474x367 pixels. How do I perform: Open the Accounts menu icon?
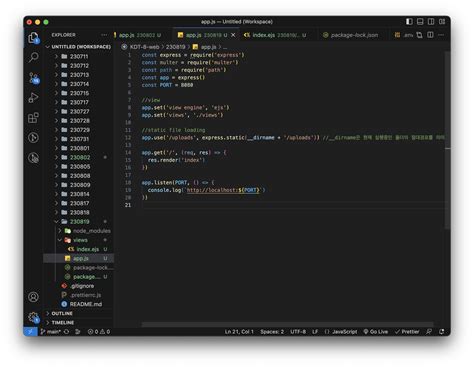(33, 297)
